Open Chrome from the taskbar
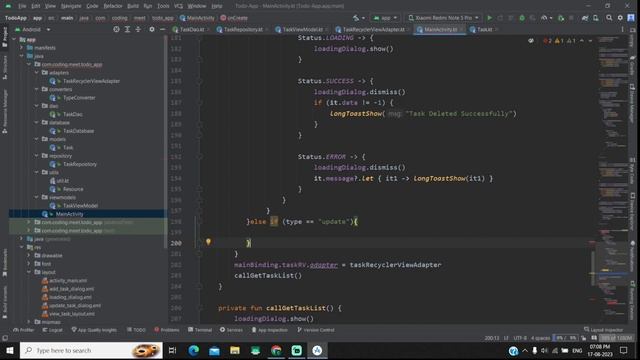The height and width of the screenshot is (360, 640). (x=276, y=350)
